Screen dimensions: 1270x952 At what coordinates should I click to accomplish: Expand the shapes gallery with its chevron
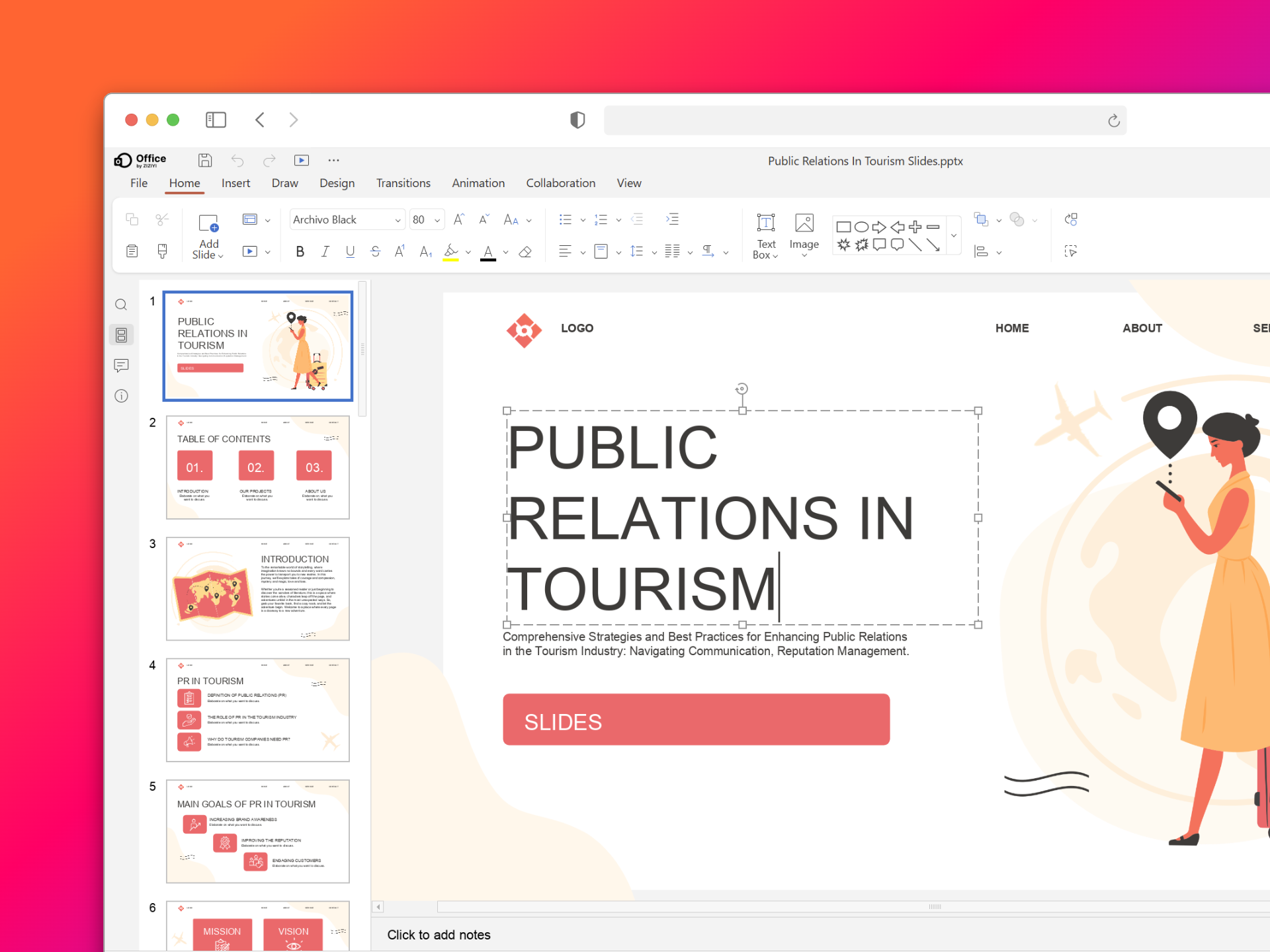pyautogui.click(x=954, y=235)
